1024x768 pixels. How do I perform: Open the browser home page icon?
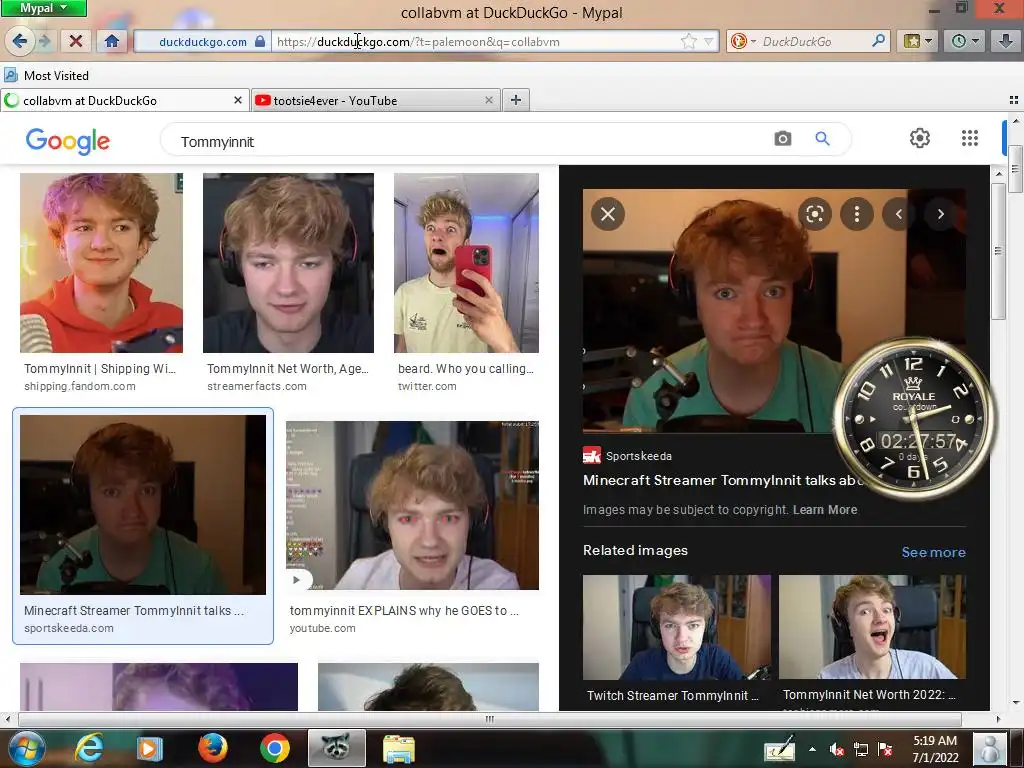tap(112, 41)
